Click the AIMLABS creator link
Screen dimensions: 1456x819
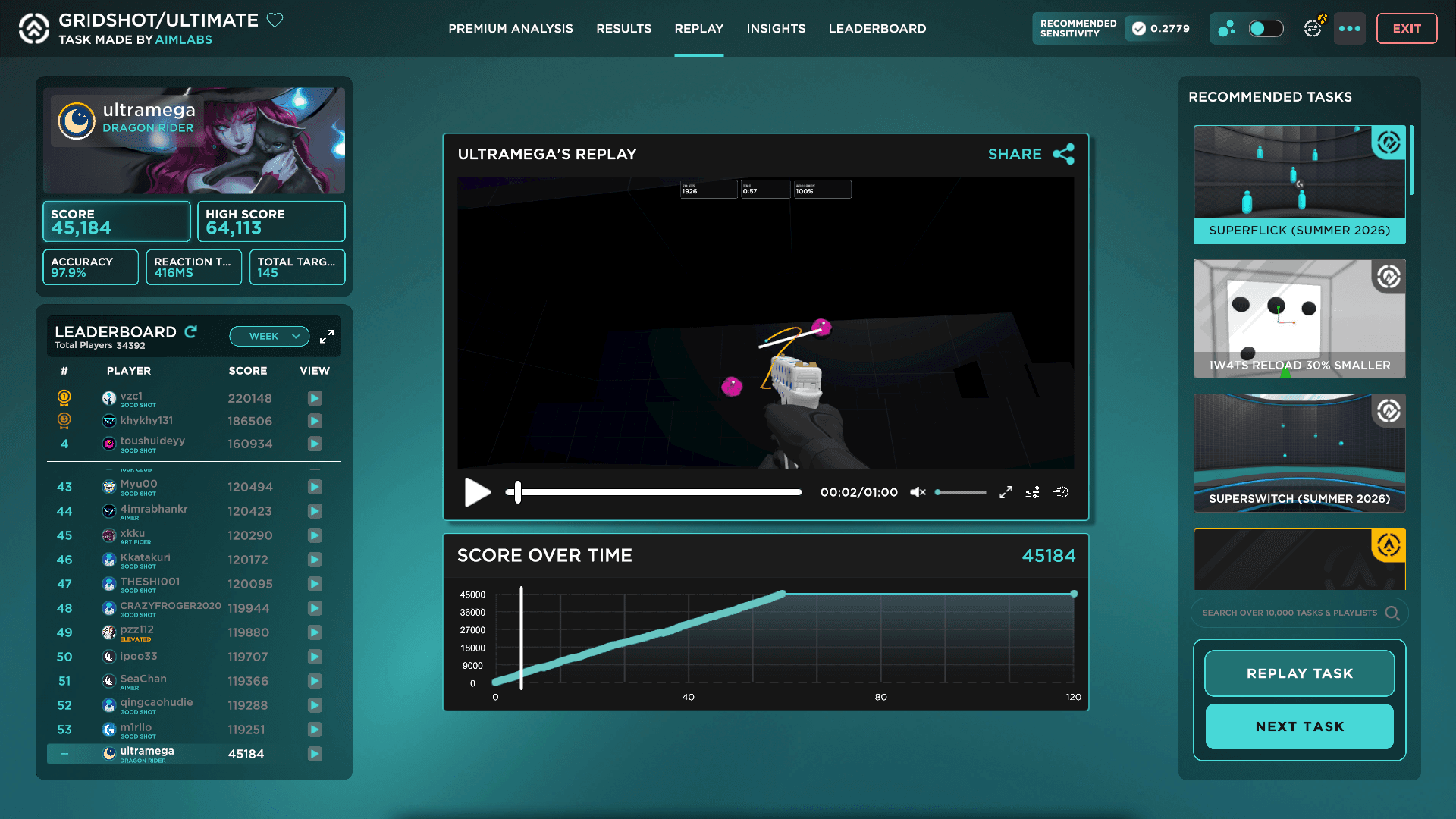184,40
